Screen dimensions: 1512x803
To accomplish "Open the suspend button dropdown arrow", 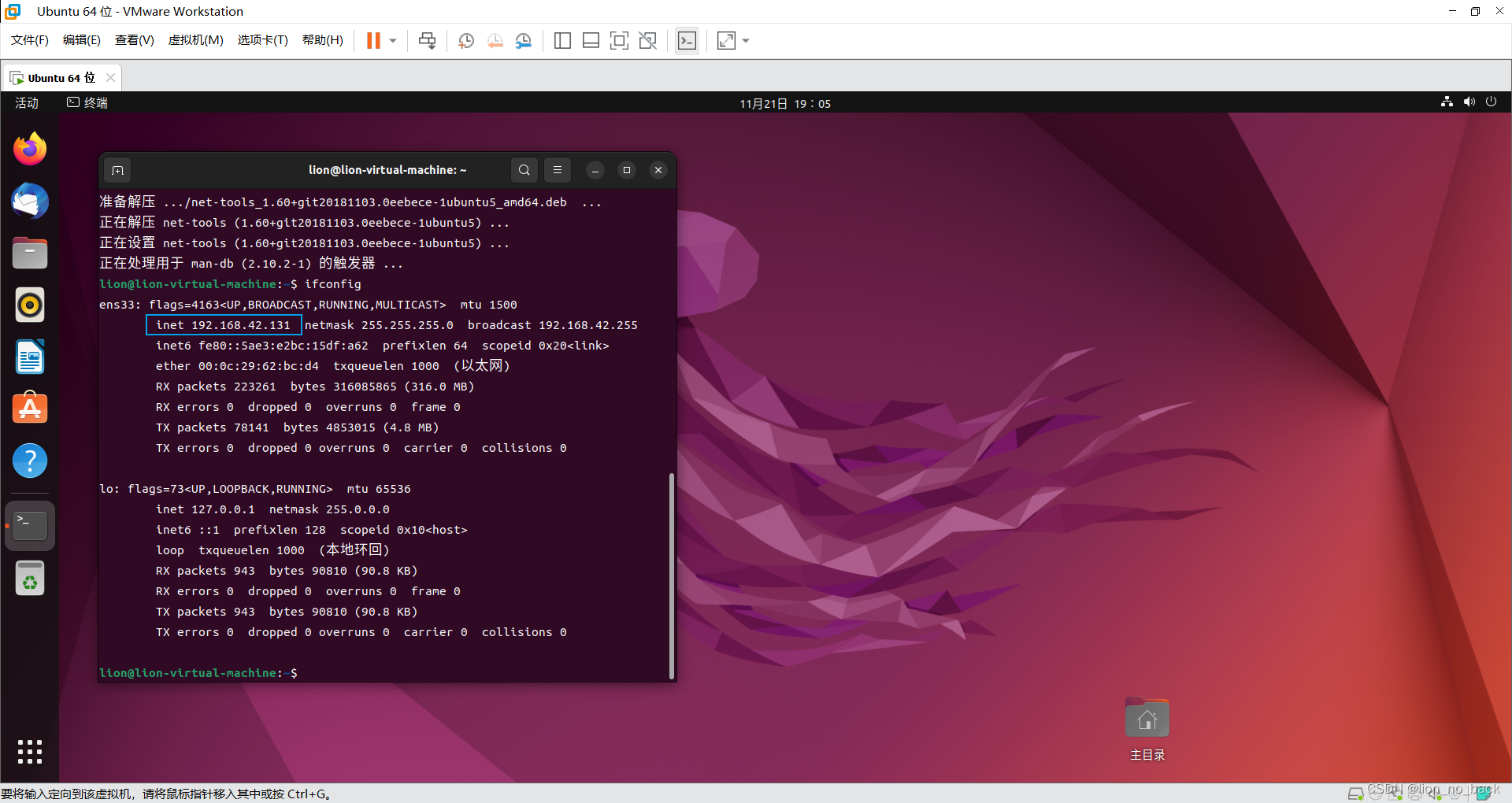I will coord(393,40).
